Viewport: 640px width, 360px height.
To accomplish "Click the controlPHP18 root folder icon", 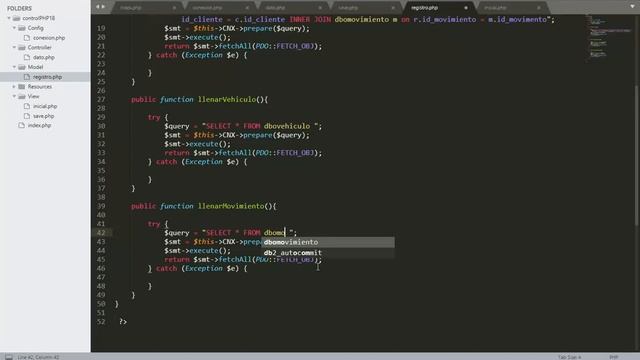I will tap(17, 18).
